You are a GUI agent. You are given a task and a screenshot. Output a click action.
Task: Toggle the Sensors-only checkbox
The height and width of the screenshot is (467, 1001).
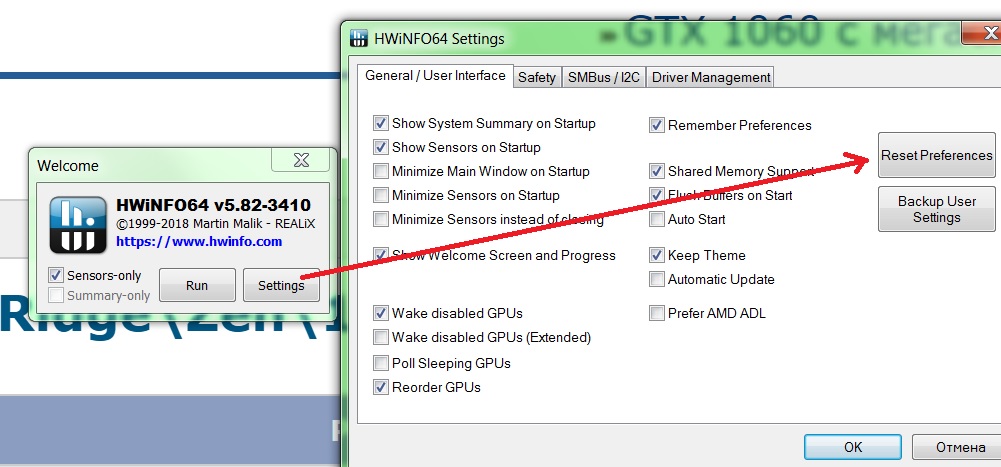point(56,276)
